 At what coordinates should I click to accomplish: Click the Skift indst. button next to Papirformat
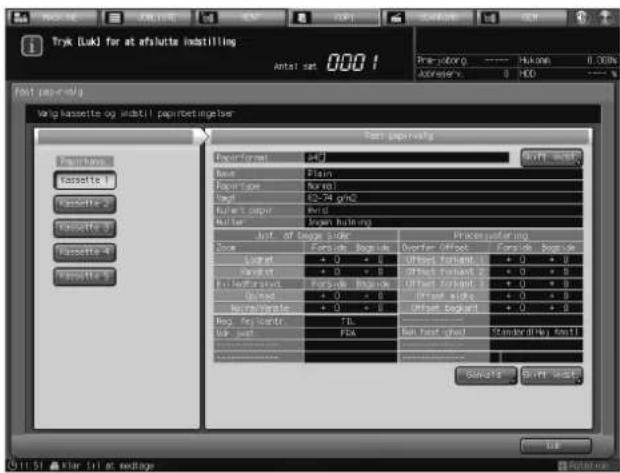551,157
